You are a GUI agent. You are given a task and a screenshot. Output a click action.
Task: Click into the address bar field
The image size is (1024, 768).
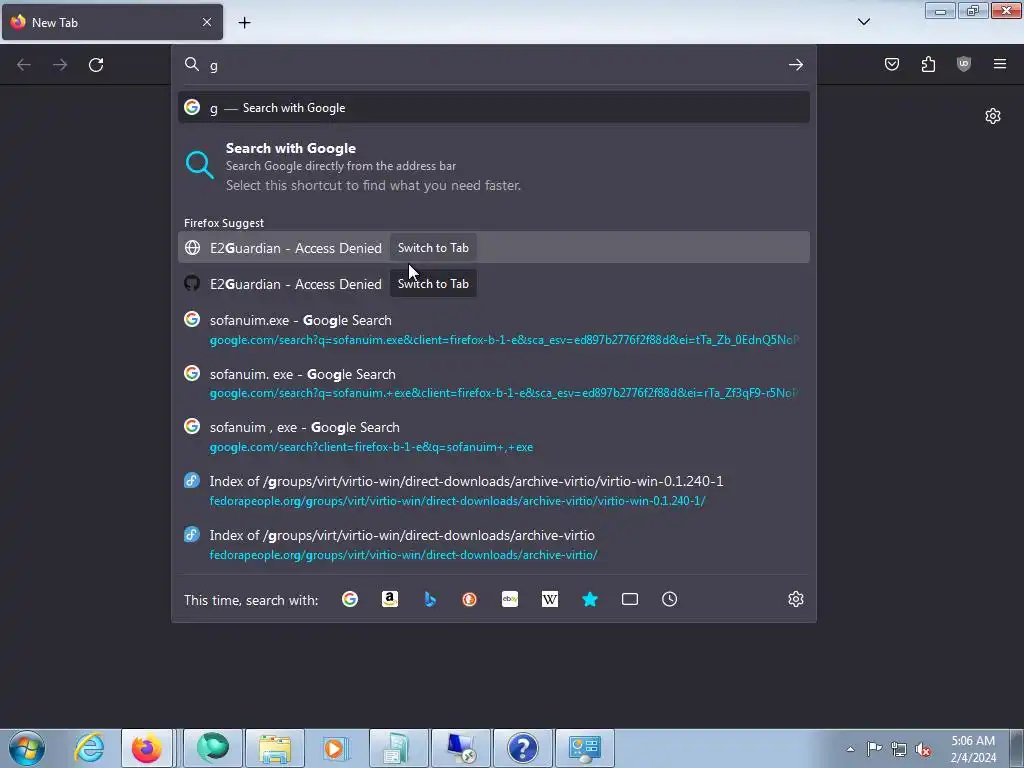494,65
